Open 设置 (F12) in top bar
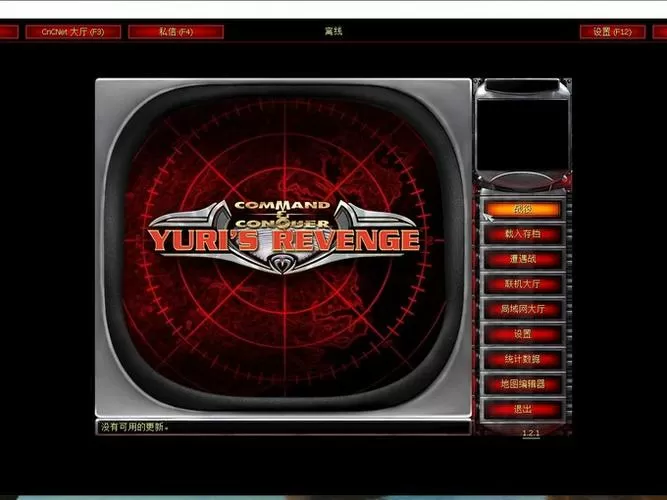 click(613, 32)
